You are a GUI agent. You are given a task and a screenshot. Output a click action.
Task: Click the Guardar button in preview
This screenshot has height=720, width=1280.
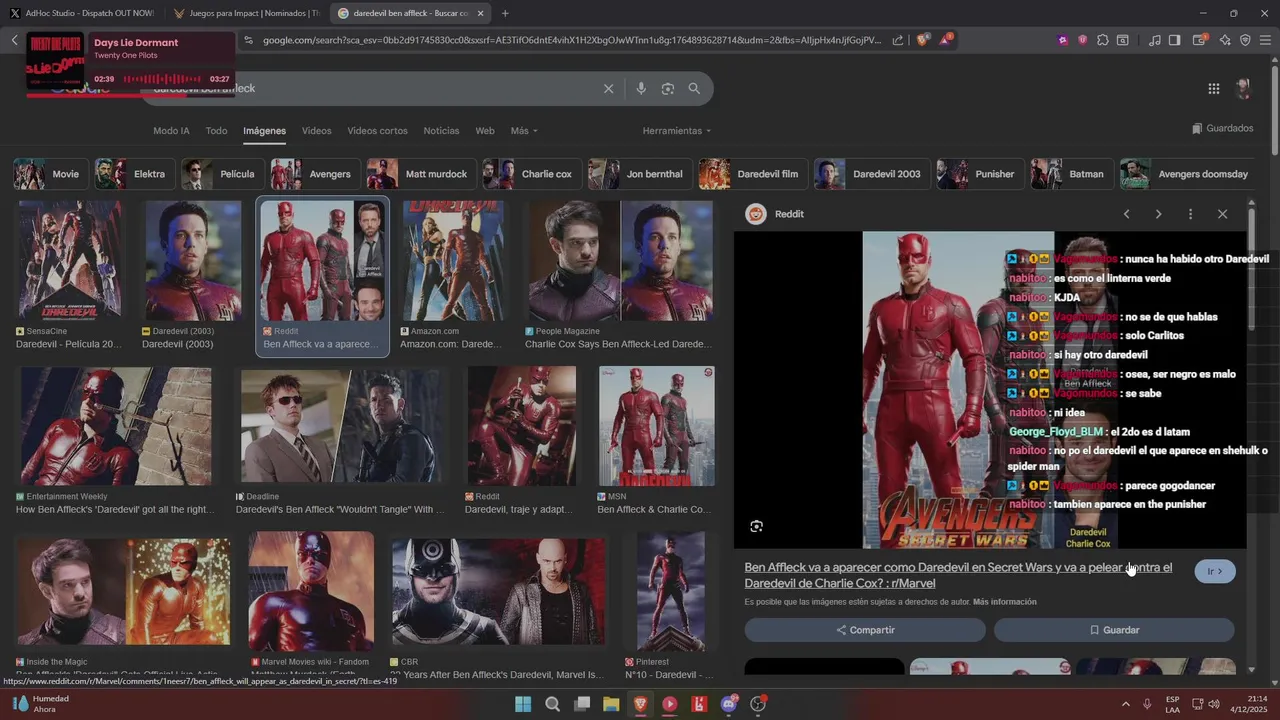pos(1114,630)
